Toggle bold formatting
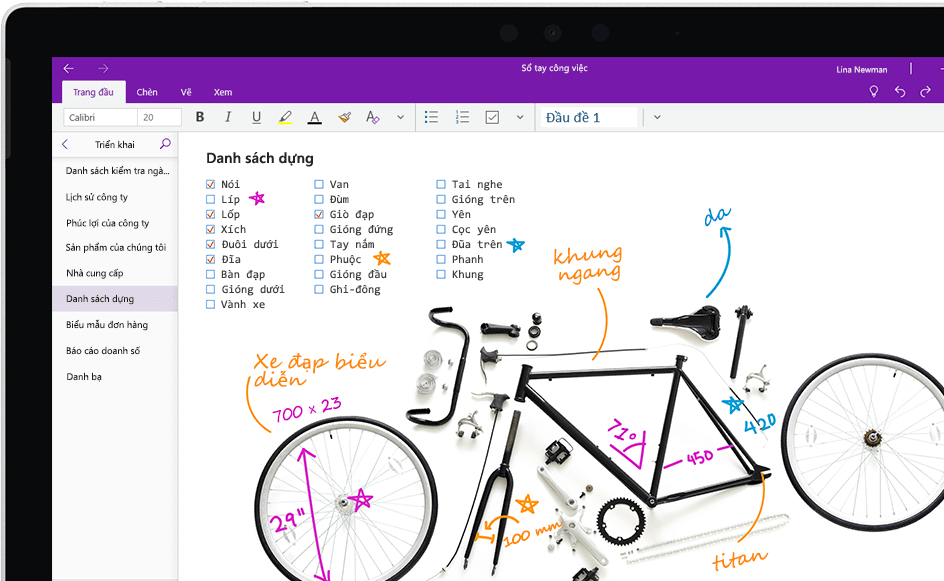 pyautogui.click(x=200, y=117)
